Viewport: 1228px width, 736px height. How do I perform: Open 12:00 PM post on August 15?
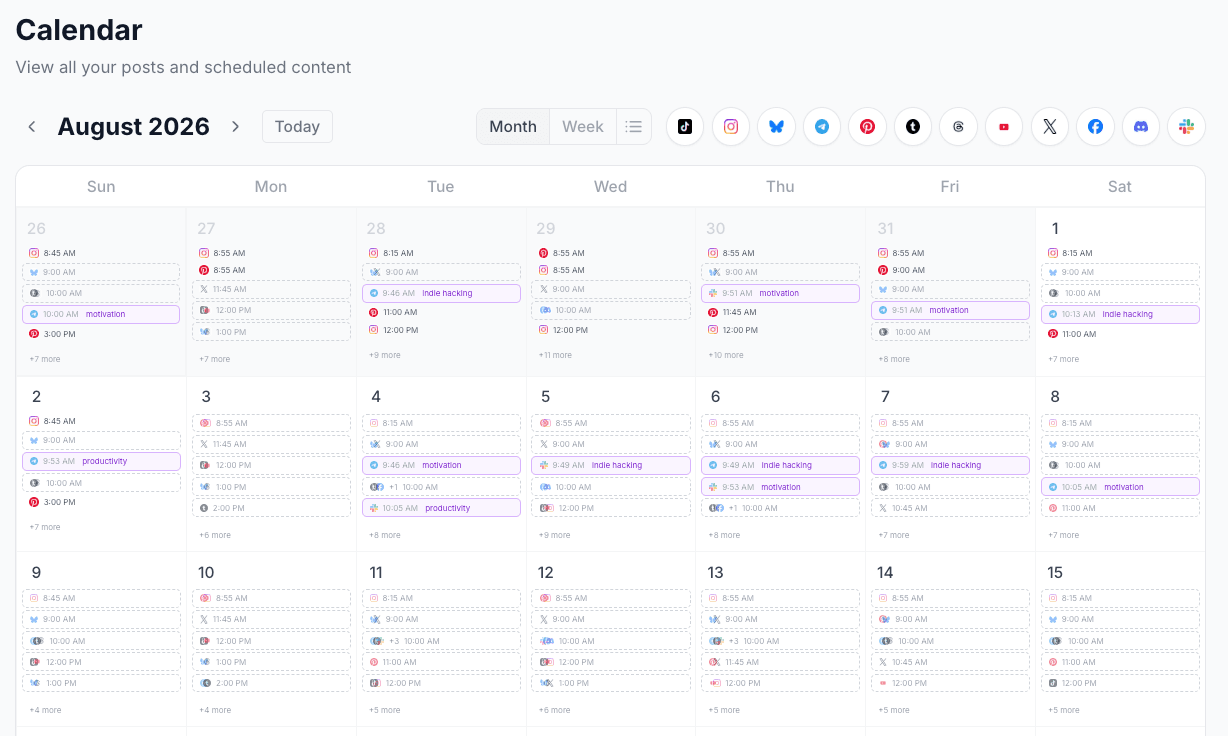(x=1120, y=683)
